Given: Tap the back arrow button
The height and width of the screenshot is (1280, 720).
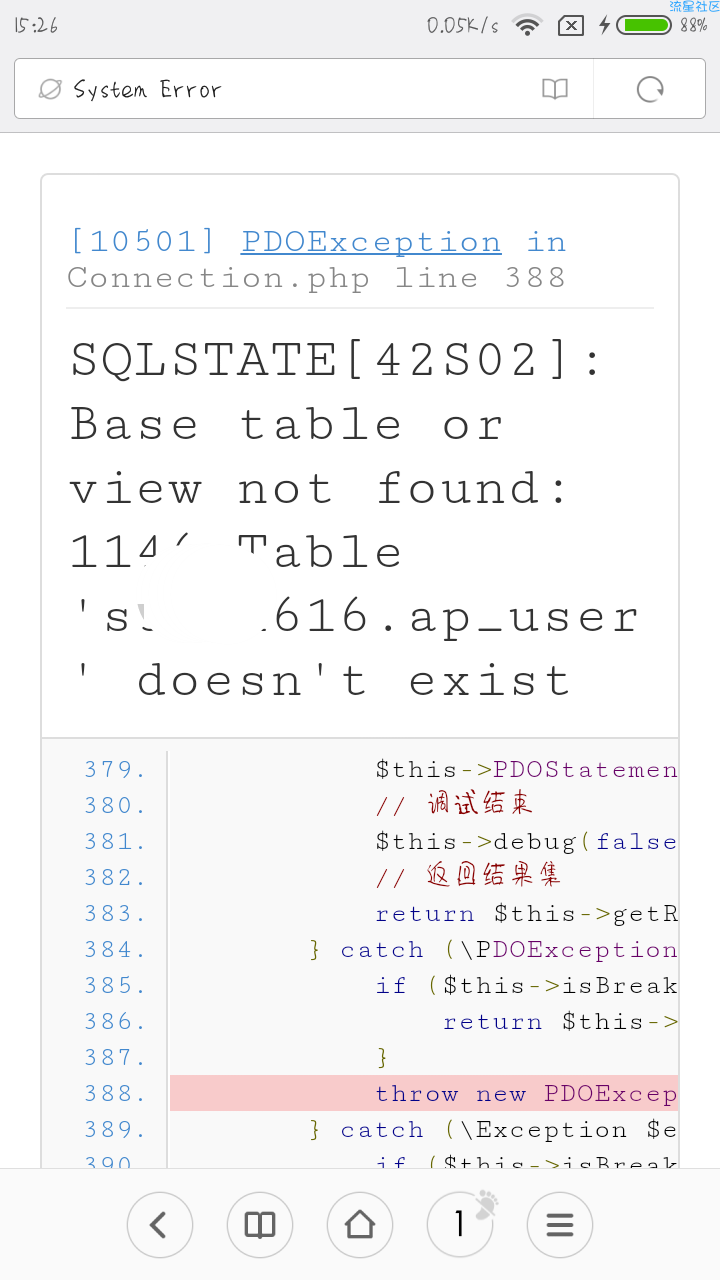Looking at the screenshot, I should (x=160, y=1224).
